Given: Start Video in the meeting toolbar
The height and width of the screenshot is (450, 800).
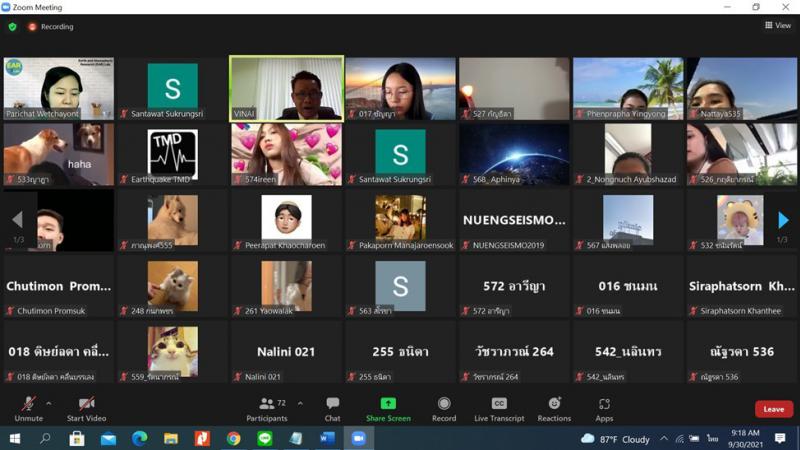Looking at the screenshot, I should (x=86, y=409).
